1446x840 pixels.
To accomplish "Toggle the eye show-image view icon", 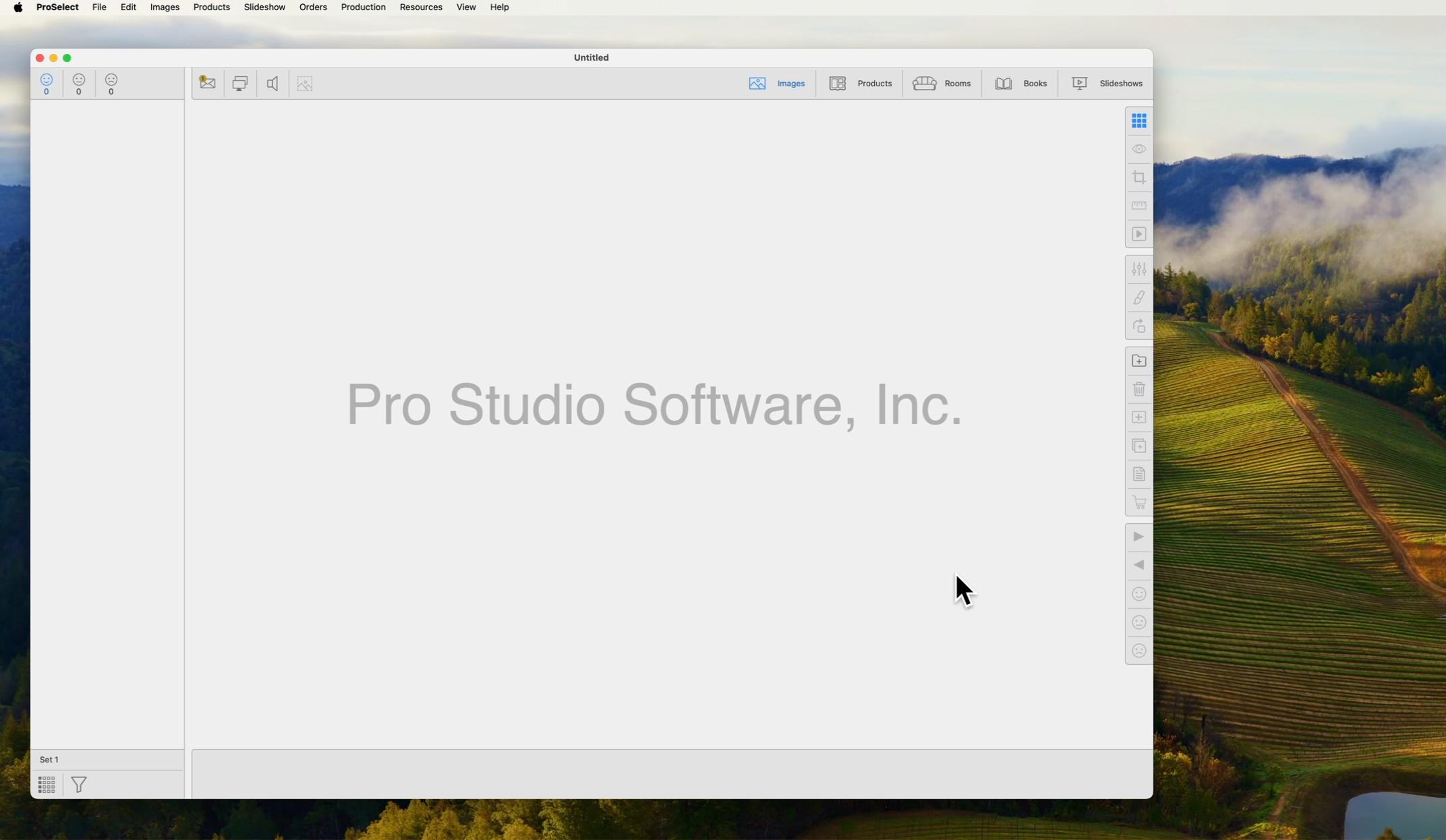I will coord(1138,149).
